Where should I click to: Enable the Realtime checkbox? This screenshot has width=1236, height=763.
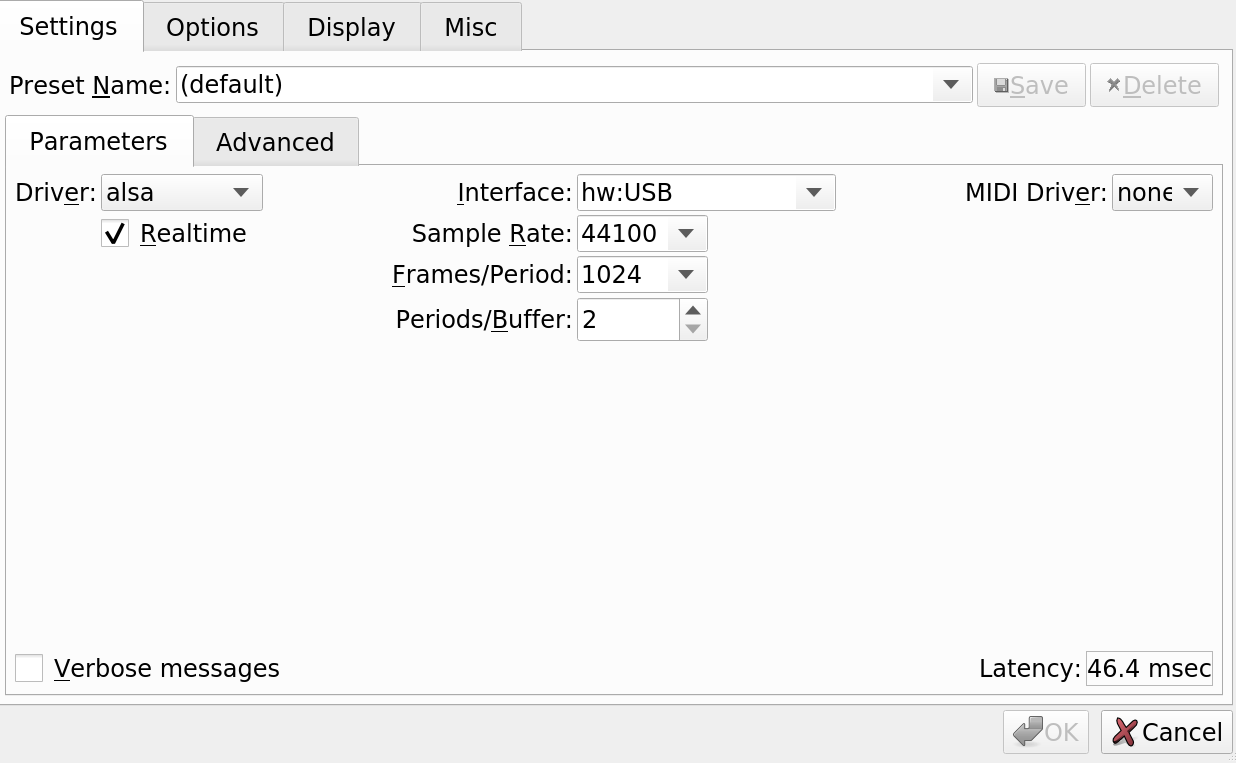pyautogui.click(x=114, y=233)
